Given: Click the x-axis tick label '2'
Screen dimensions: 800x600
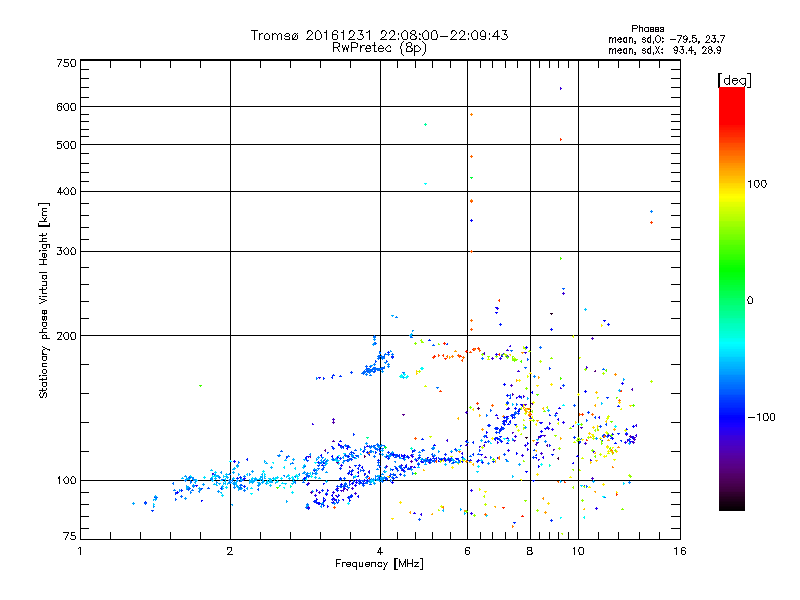Looking at the screenshot, I should tap(230, 551).
